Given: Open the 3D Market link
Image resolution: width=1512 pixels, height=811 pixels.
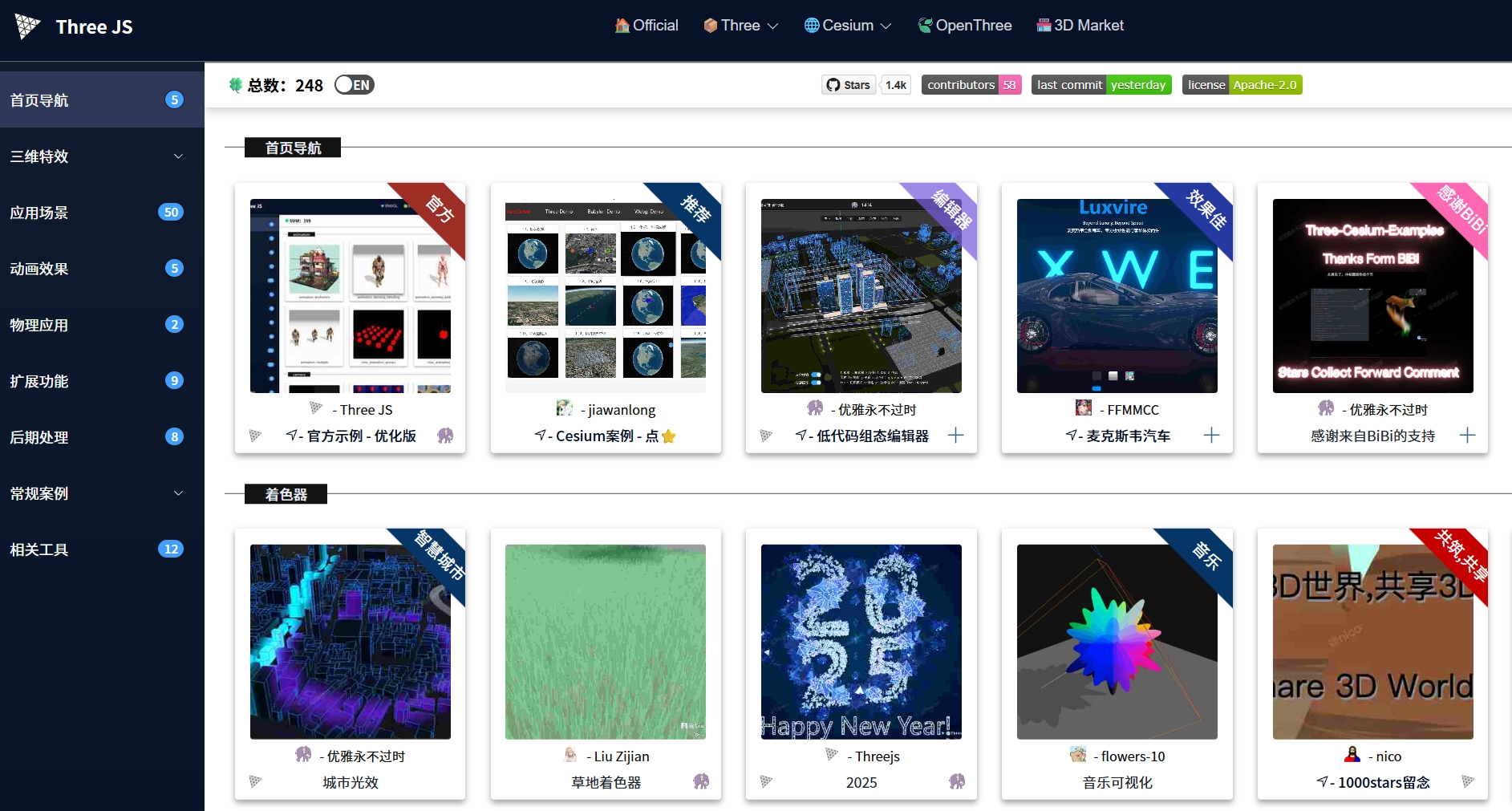Looking at the screenshot, I should (1080, 26).
